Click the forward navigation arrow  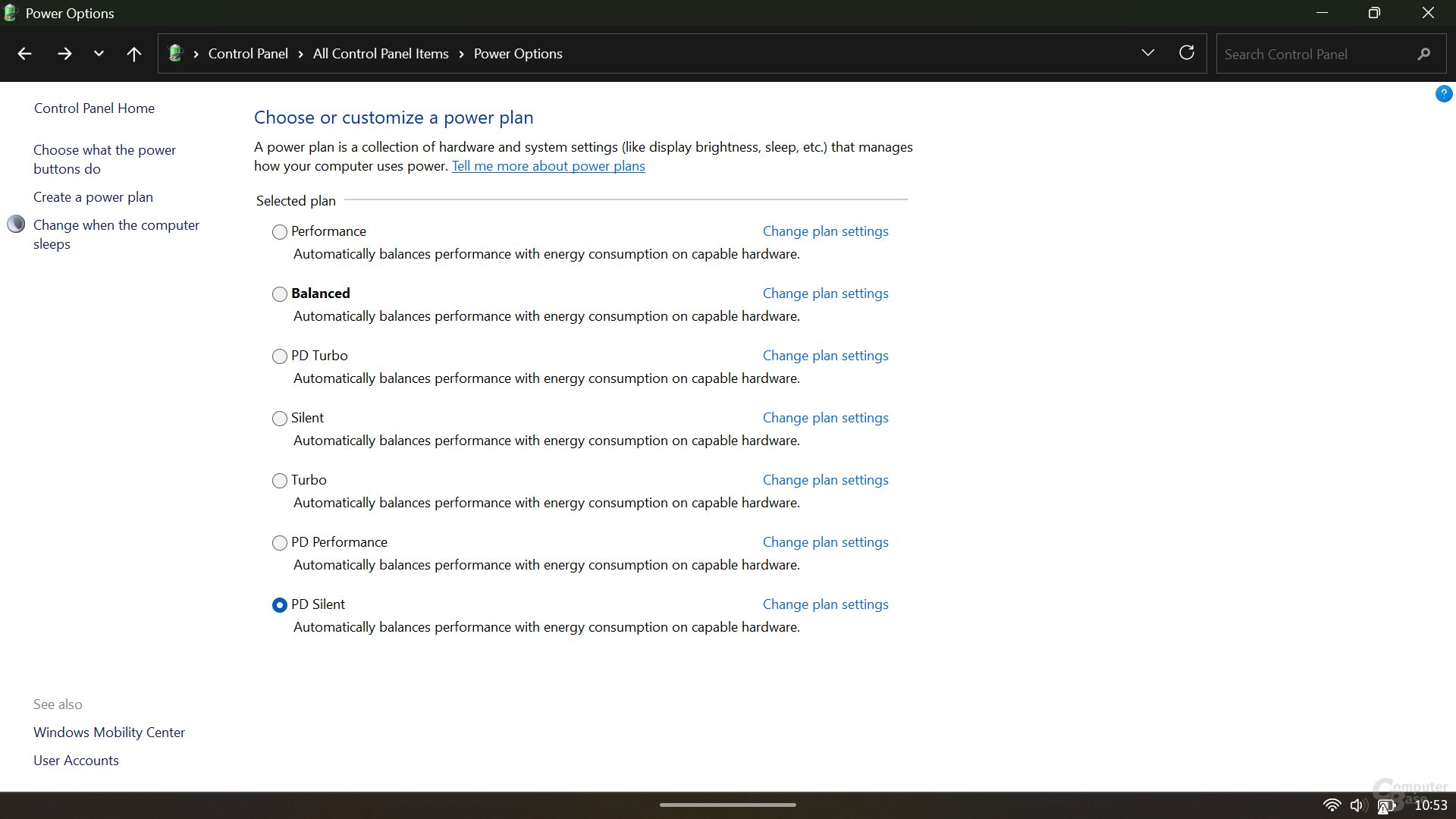pyautogui.click(x=64, y=54)
